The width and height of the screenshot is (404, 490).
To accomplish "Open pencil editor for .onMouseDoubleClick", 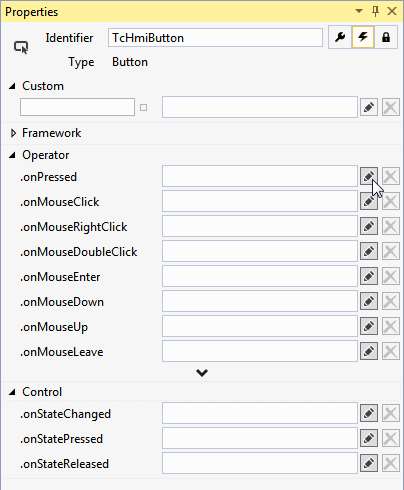I will pyautogui.click(x=369, y=251).
